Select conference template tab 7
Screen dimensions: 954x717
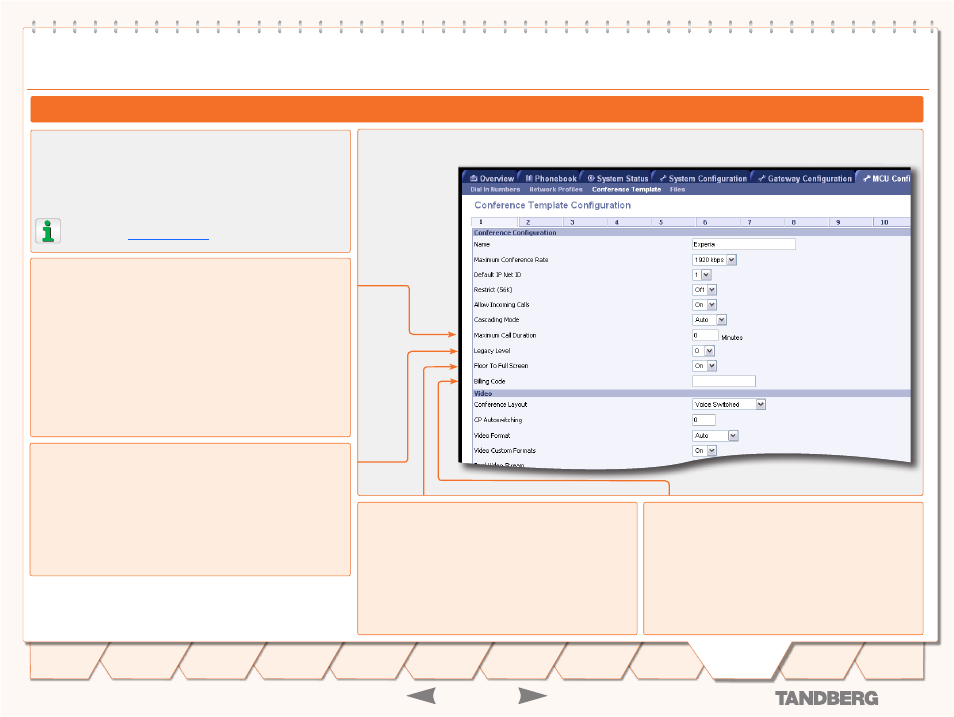point(762,222)
